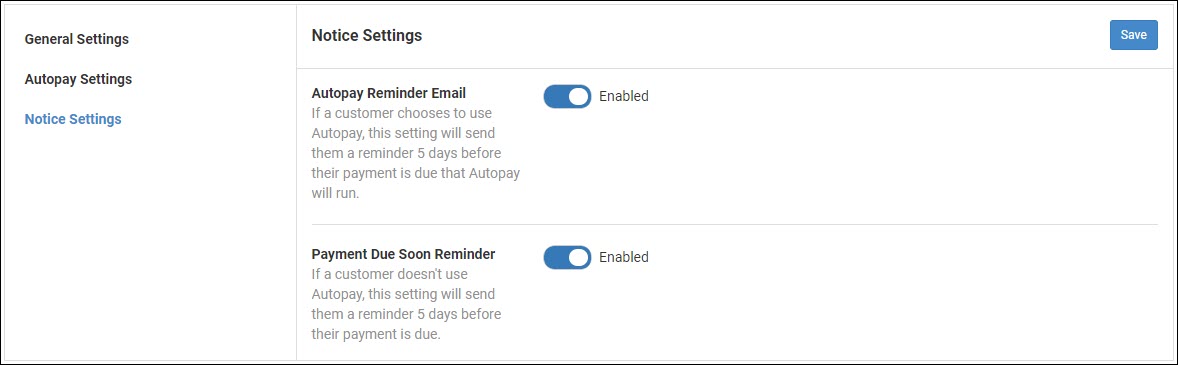Click 'their payment is due.' in the second description
Screen dimensions: 1178x365
pyautogui.click(x=376, y=334)
